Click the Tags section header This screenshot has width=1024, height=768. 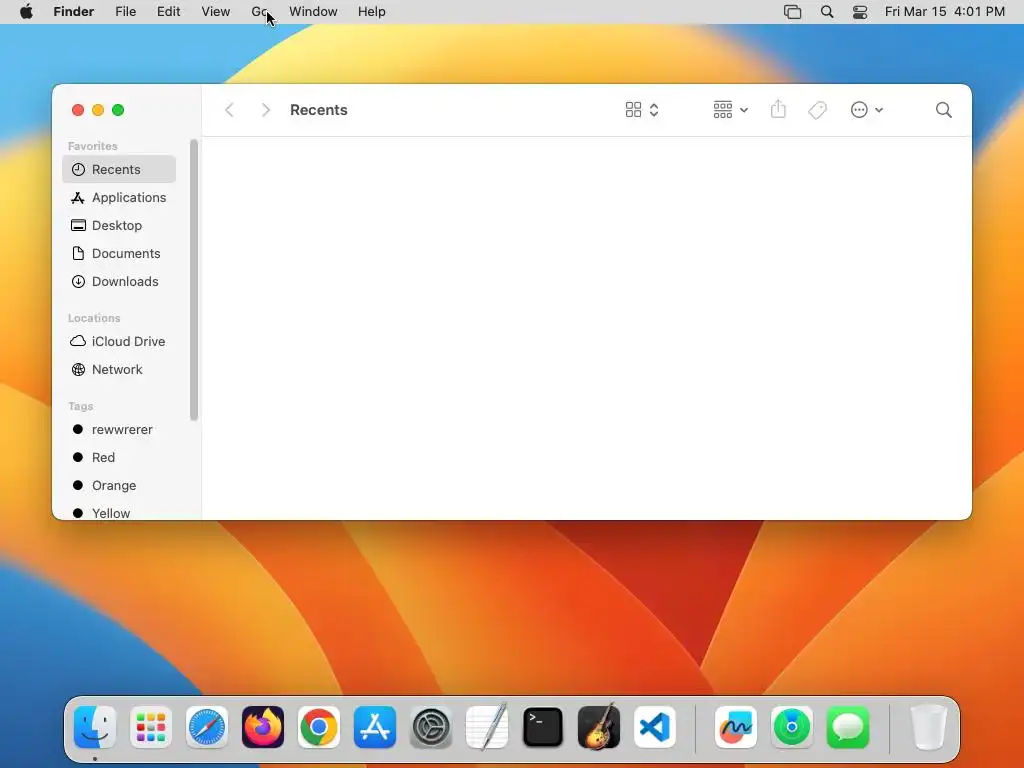pyautogui.click(x=80, y=406)
